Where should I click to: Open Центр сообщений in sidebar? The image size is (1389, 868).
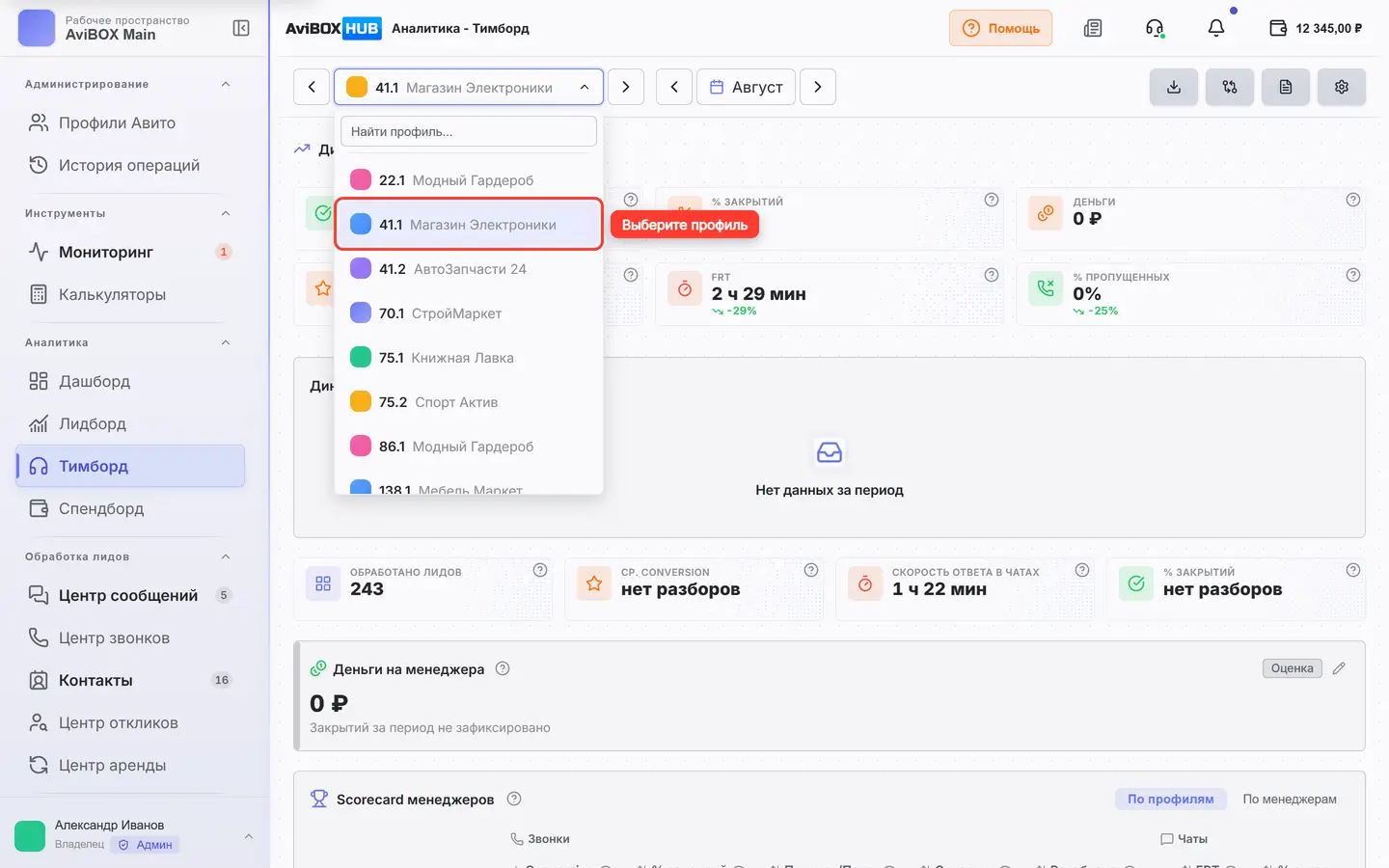coord(130,595)
